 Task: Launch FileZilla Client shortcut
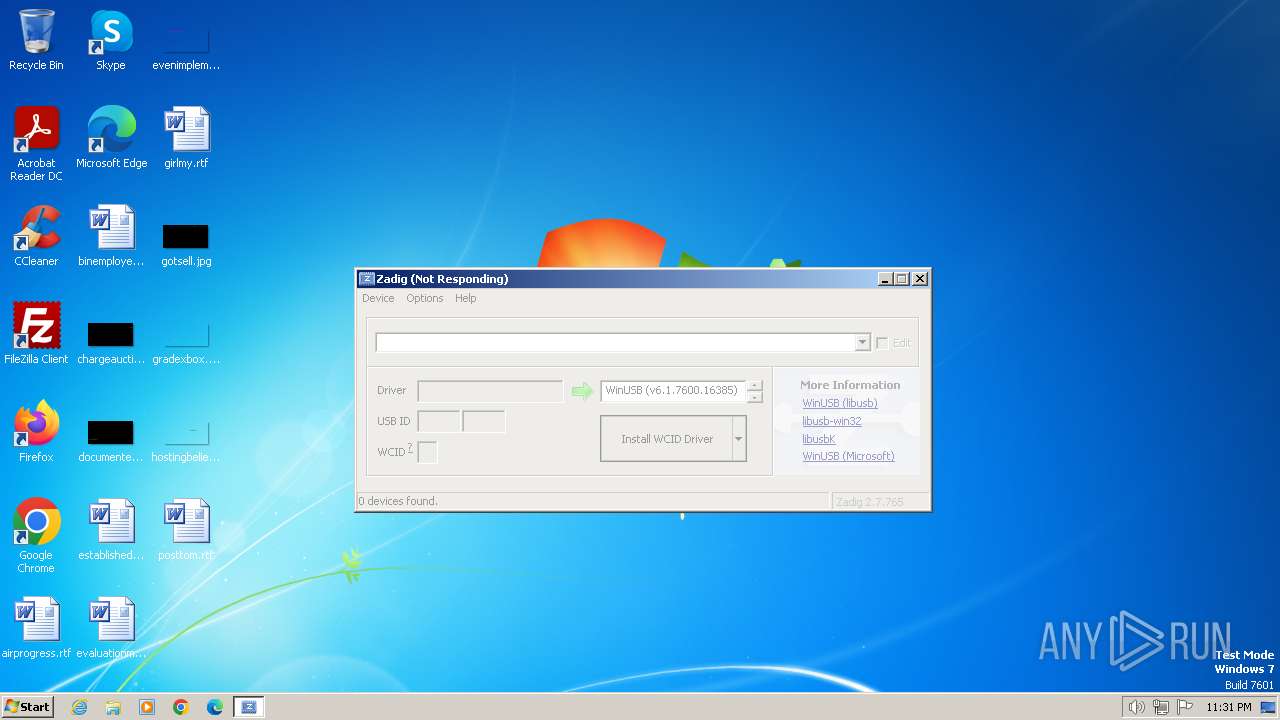pos(36,334)
